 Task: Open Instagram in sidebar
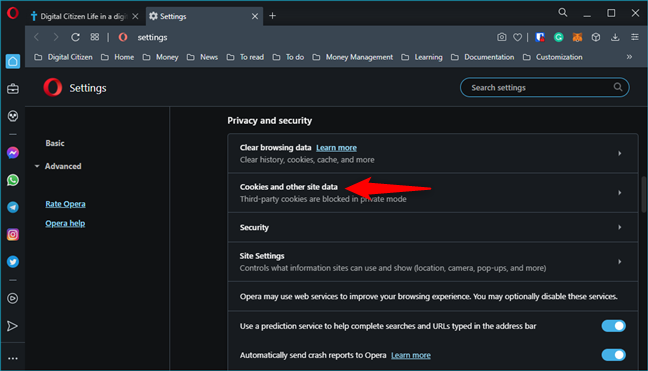pyautogui.click(x=13, y=235)
